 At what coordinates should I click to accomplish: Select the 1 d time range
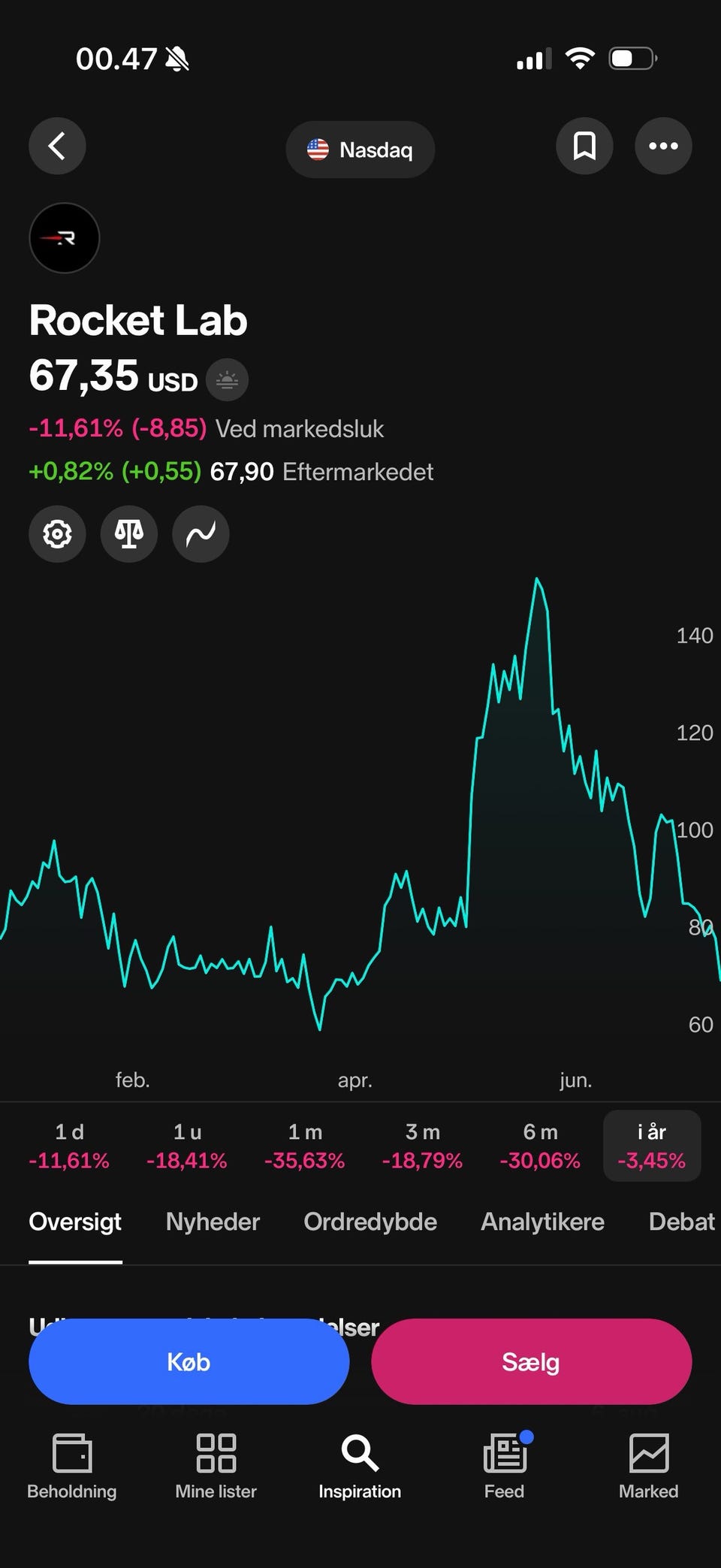pos(69,1146)
